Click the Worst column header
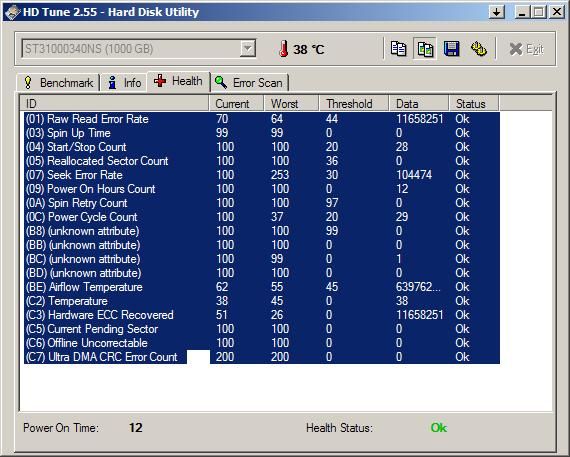This screenshot has height=457, width=570. [x=292, y=104]
